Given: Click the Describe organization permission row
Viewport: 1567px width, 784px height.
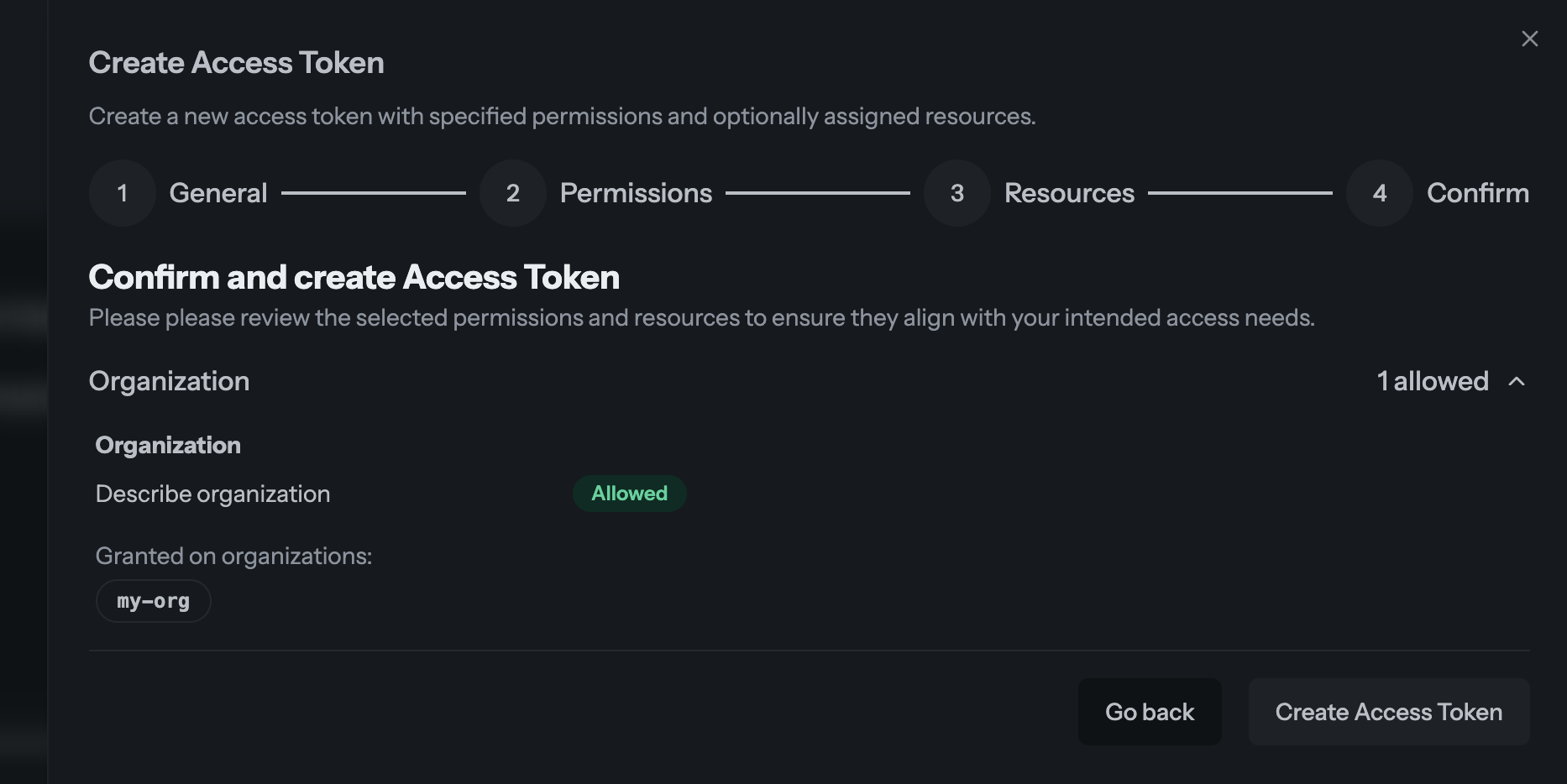Looking at the screenshot, I should click(212, 494).
